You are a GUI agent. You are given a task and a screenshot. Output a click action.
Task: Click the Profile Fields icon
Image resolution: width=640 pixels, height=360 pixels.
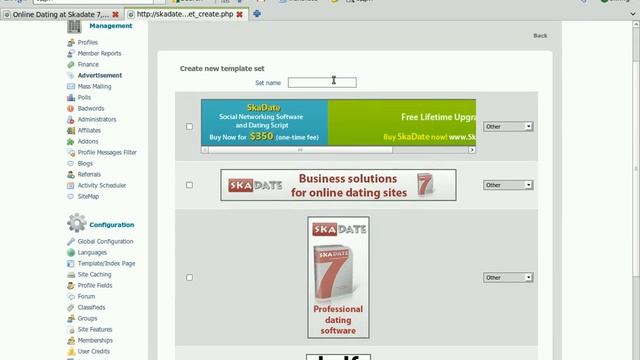pos(71,286)
